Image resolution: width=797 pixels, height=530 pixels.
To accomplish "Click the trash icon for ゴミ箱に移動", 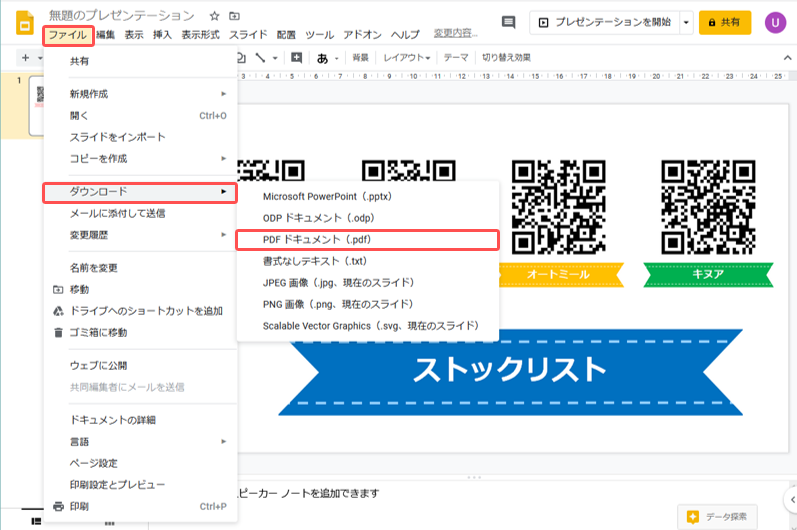I will point(58,333).
